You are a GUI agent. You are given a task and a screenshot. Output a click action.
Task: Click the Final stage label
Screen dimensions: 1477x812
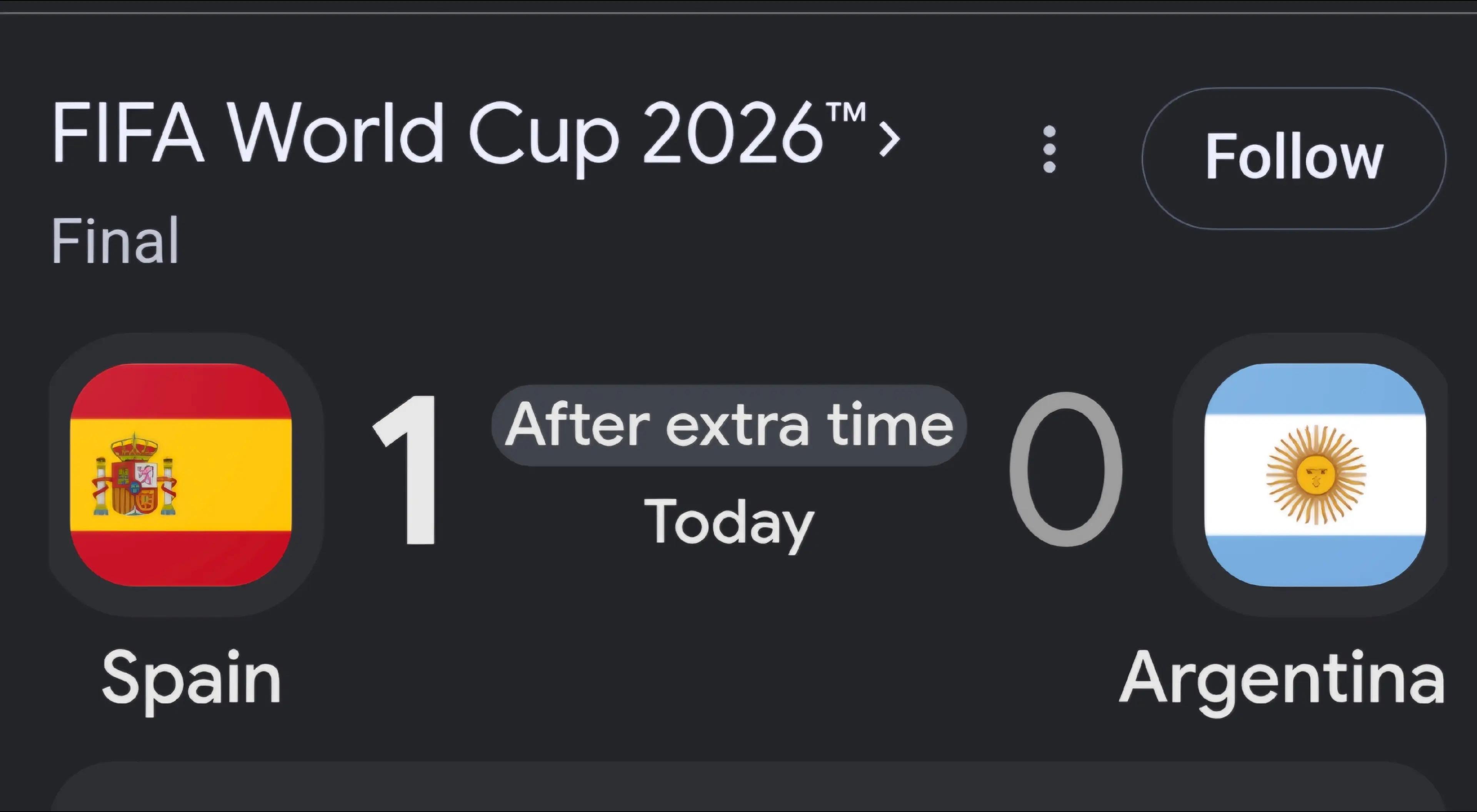[115, 241]
